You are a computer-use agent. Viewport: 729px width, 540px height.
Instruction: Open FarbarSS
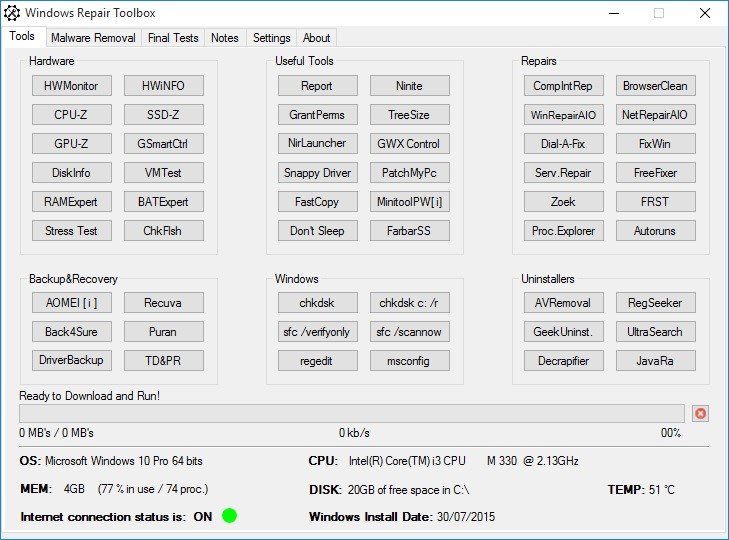pyautogui.click(x=410, y=231)
